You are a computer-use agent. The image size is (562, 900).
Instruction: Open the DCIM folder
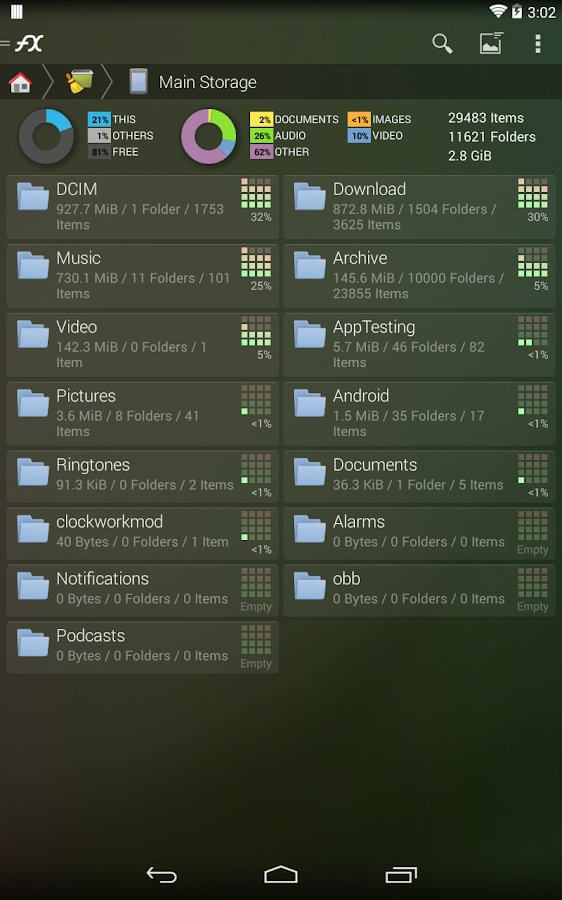(142, 207)
